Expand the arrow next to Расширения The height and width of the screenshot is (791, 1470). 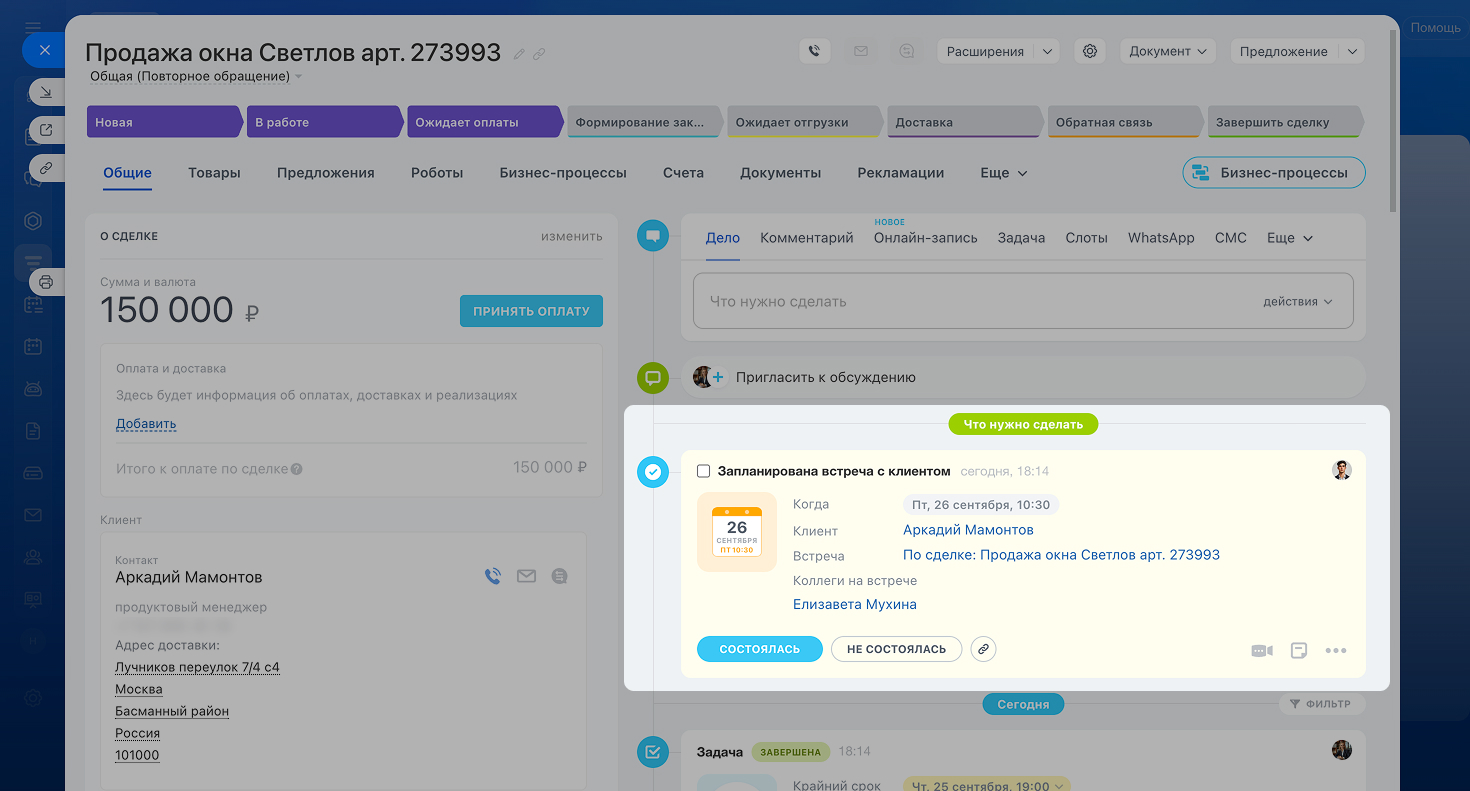[x=1046, y=51]
